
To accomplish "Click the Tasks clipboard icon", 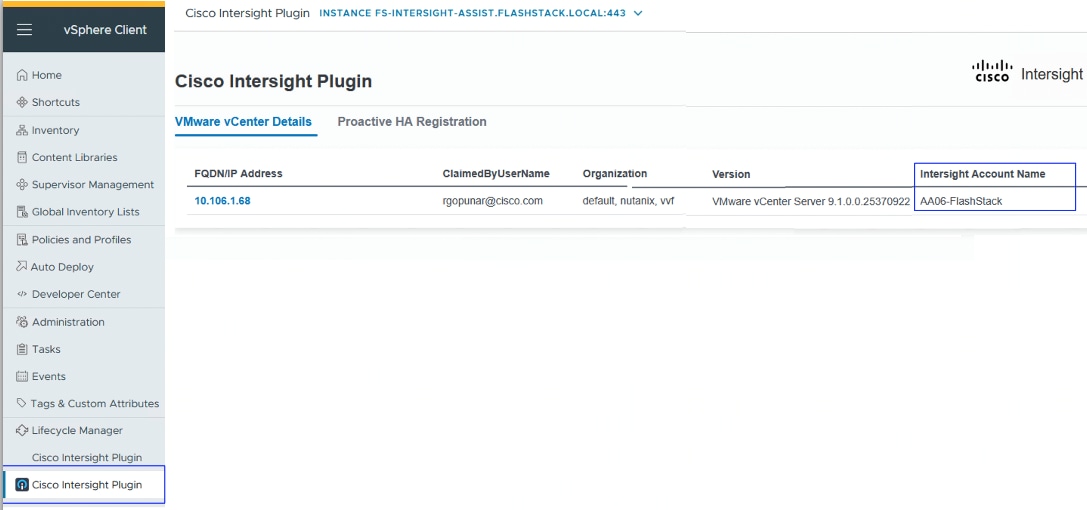I will pos(22,349).
